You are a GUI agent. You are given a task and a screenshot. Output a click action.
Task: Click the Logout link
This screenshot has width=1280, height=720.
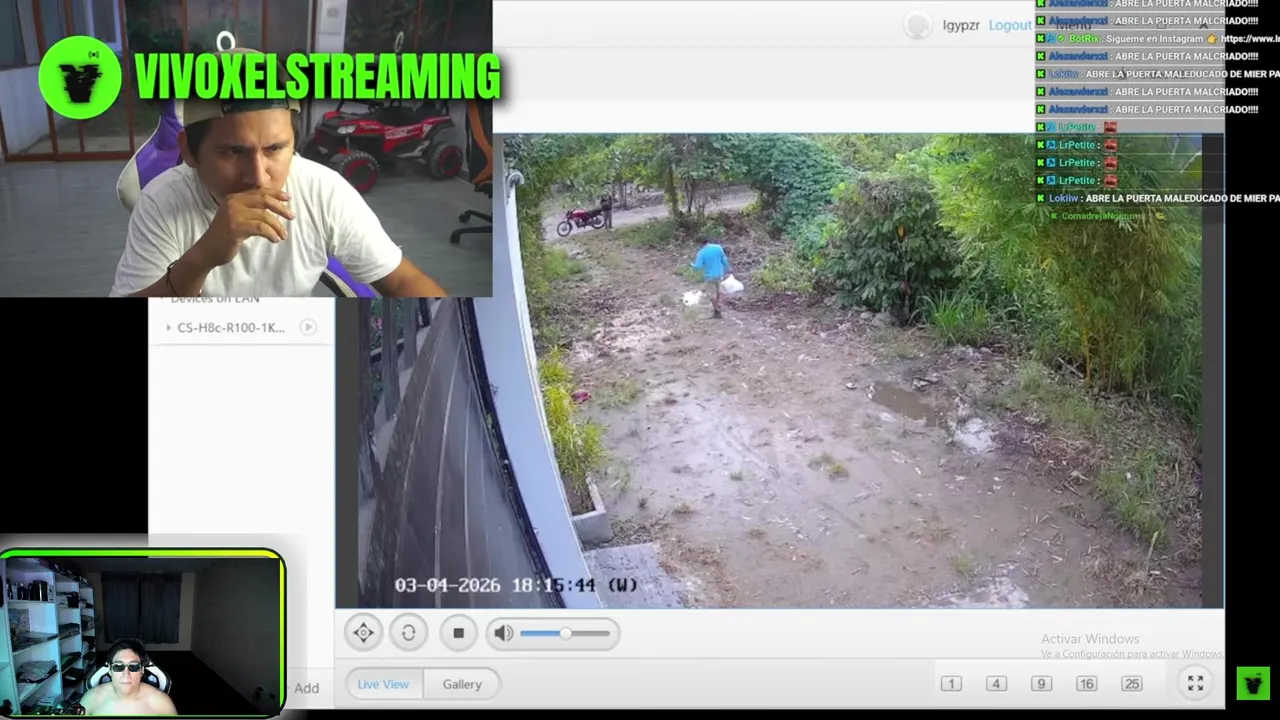tap(1010, 25)
